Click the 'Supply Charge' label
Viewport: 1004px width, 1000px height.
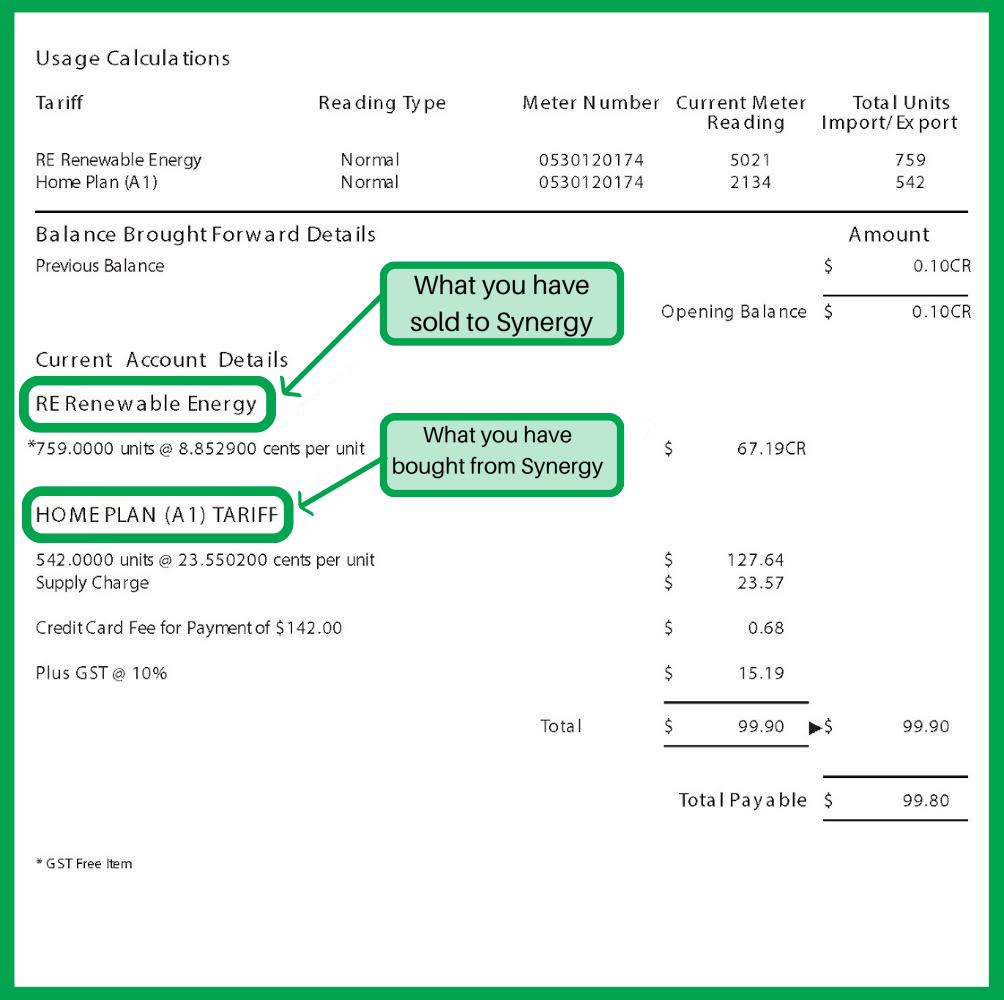[92, 583]
